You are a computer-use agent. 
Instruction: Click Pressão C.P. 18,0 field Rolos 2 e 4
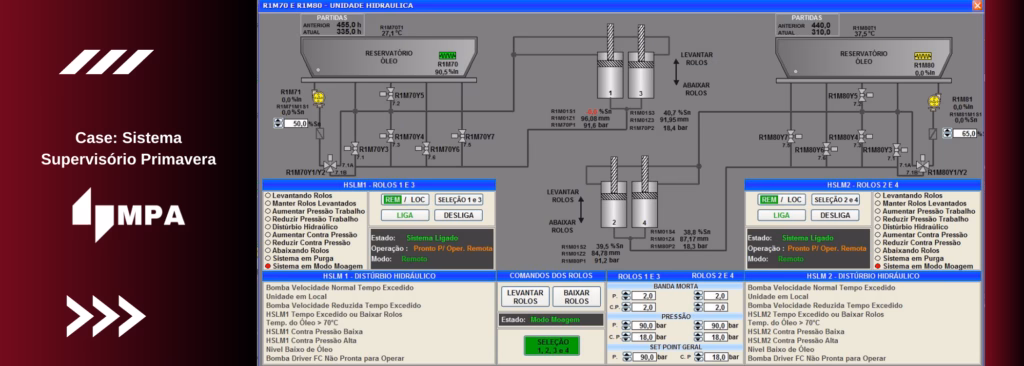tap(716, 337)
